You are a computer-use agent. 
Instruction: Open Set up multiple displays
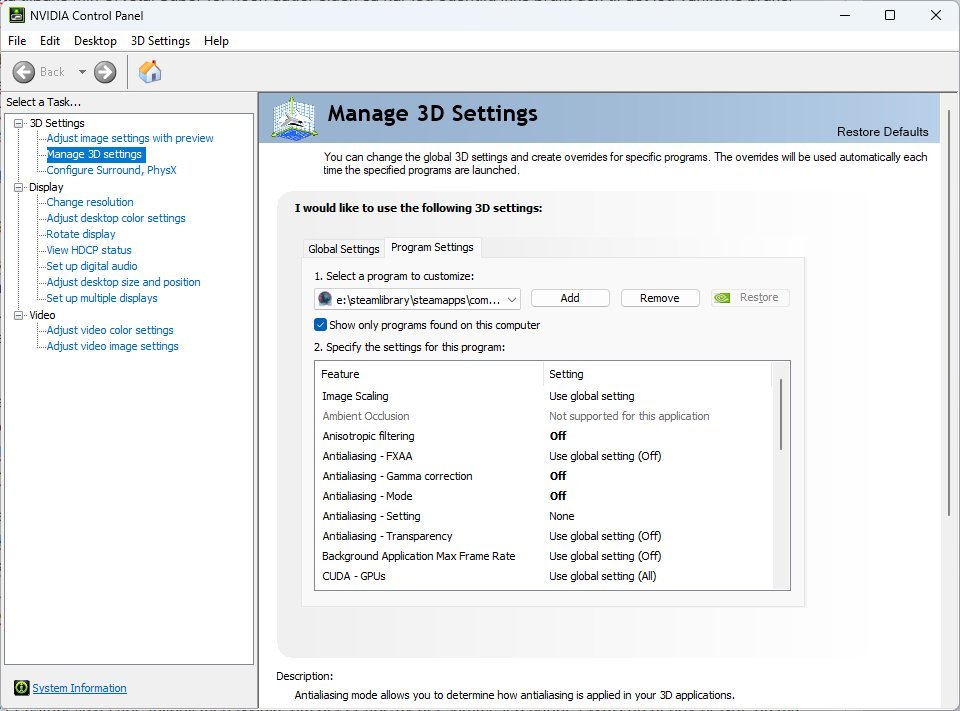coord(102,298)
